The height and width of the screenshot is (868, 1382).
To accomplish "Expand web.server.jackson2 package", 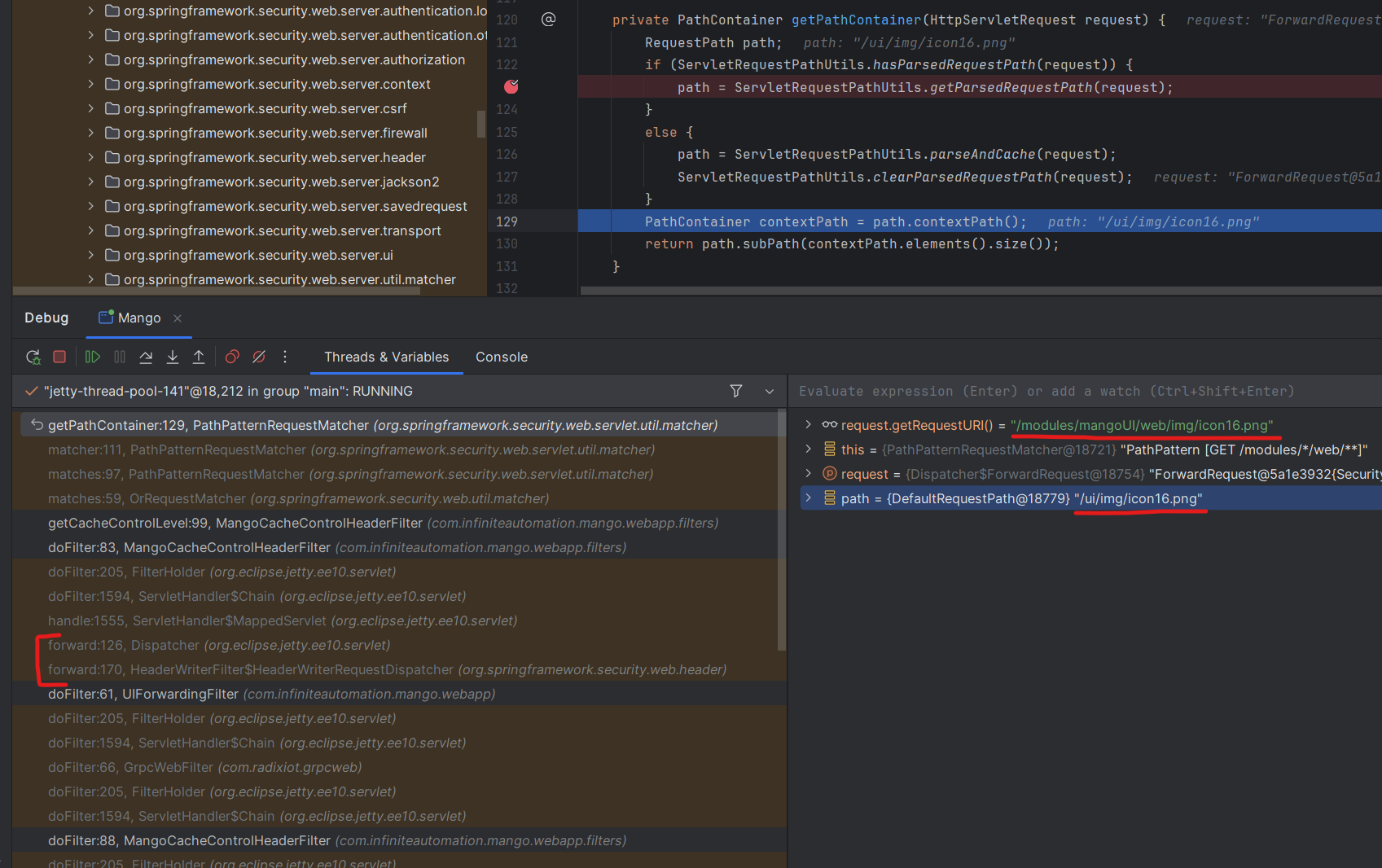I will [90, 182].
